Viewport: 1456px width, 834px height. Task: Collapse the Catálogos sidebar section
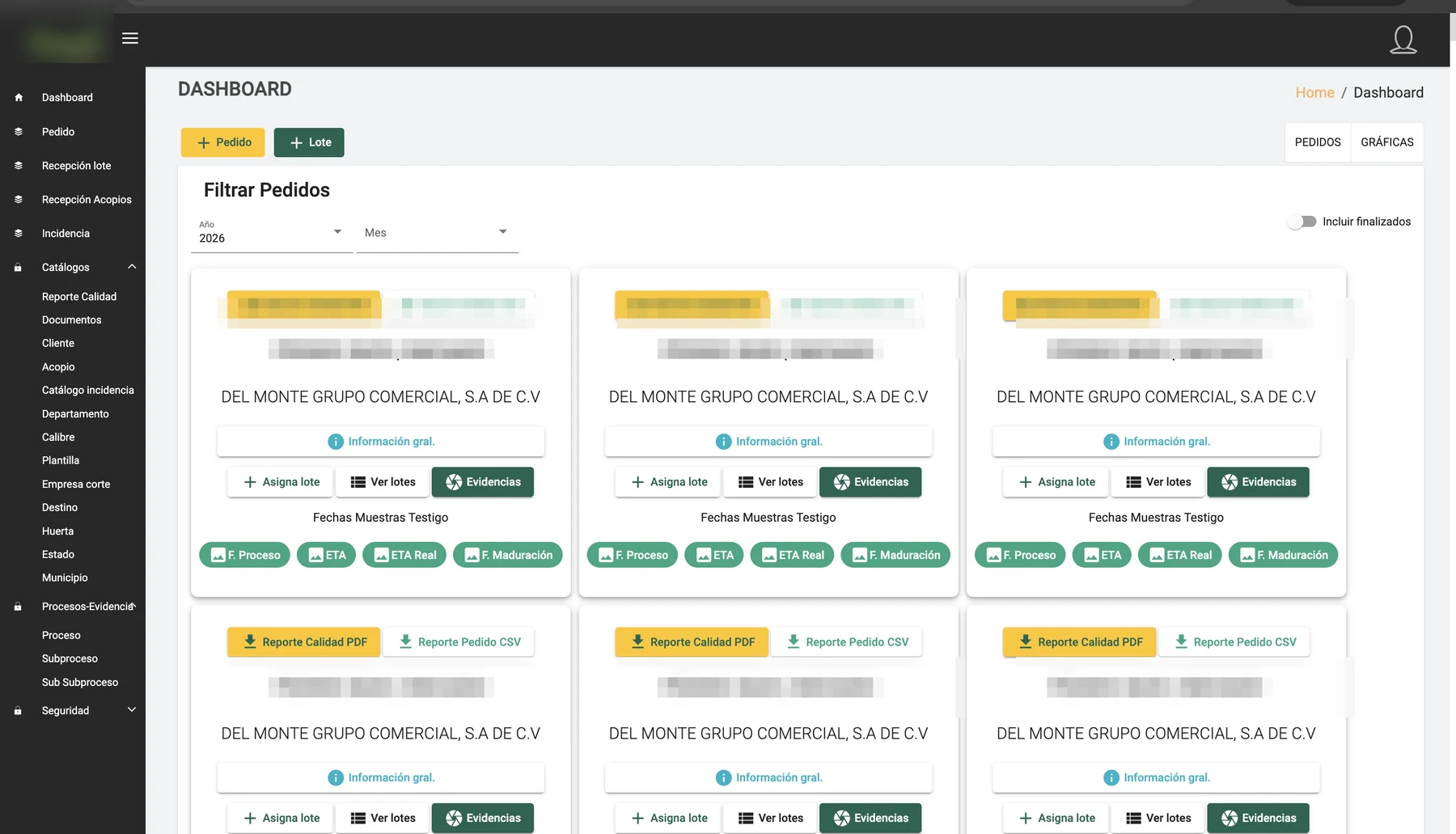tap(132, 267)
